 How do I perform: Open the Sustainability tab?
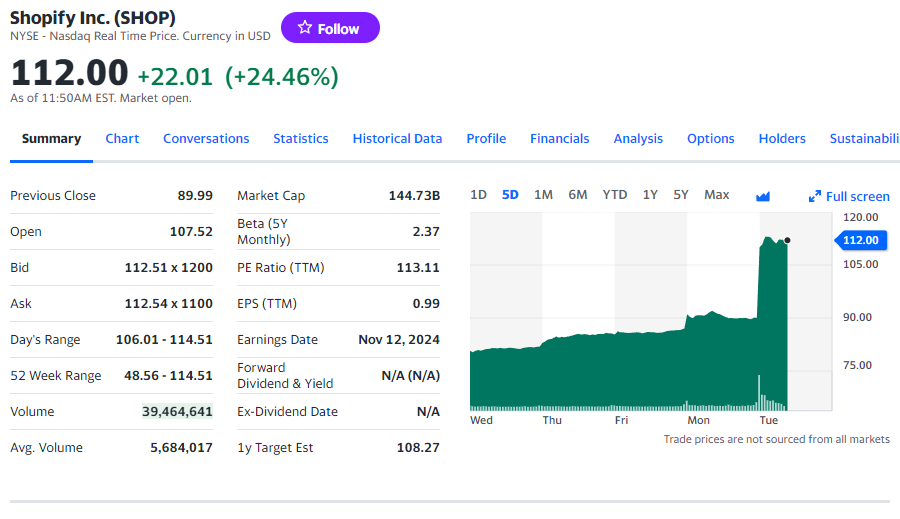click(864, 138)
